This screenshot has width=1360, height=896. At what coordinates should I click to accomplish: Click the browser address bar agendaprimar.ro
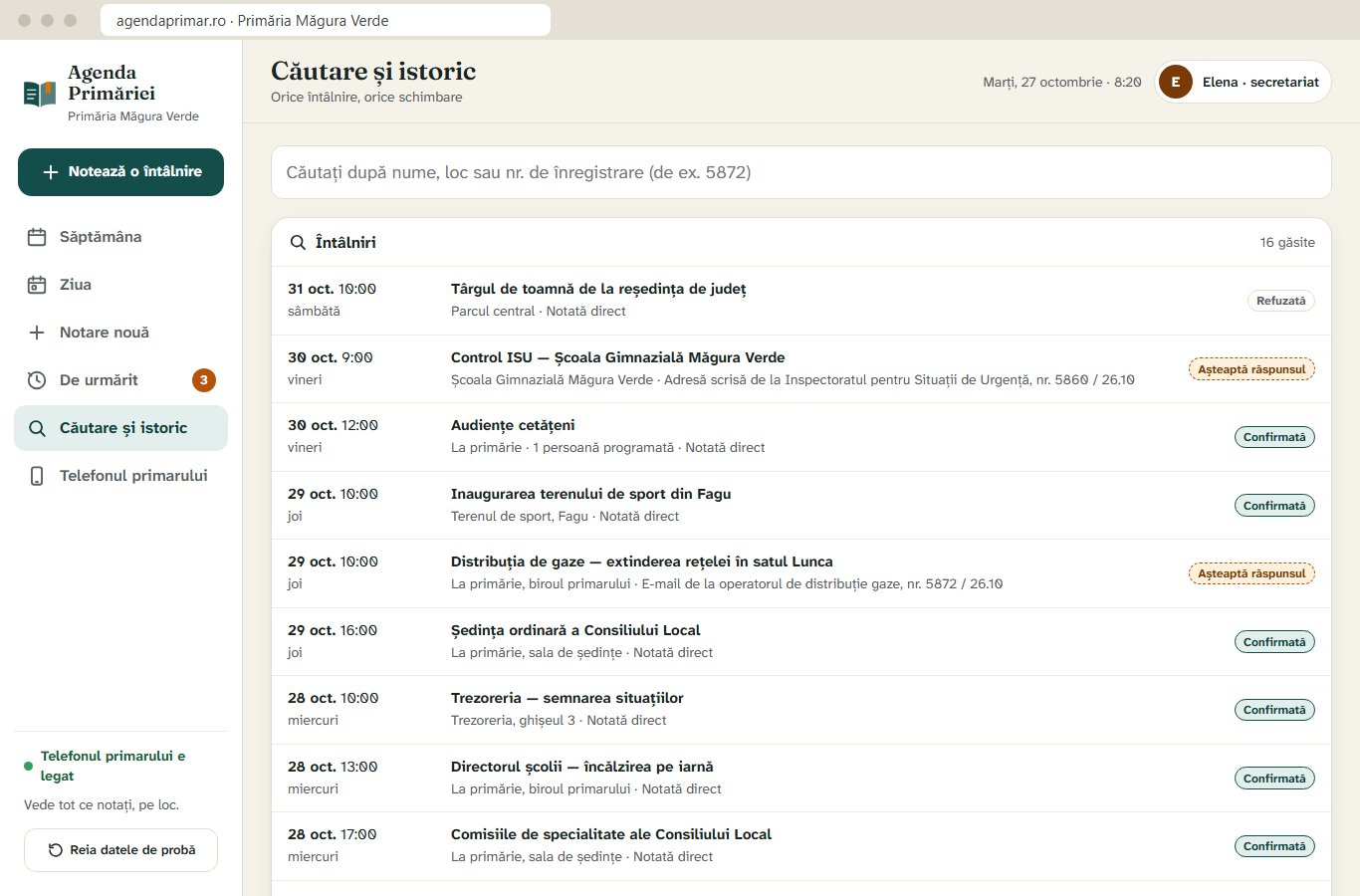326,20
